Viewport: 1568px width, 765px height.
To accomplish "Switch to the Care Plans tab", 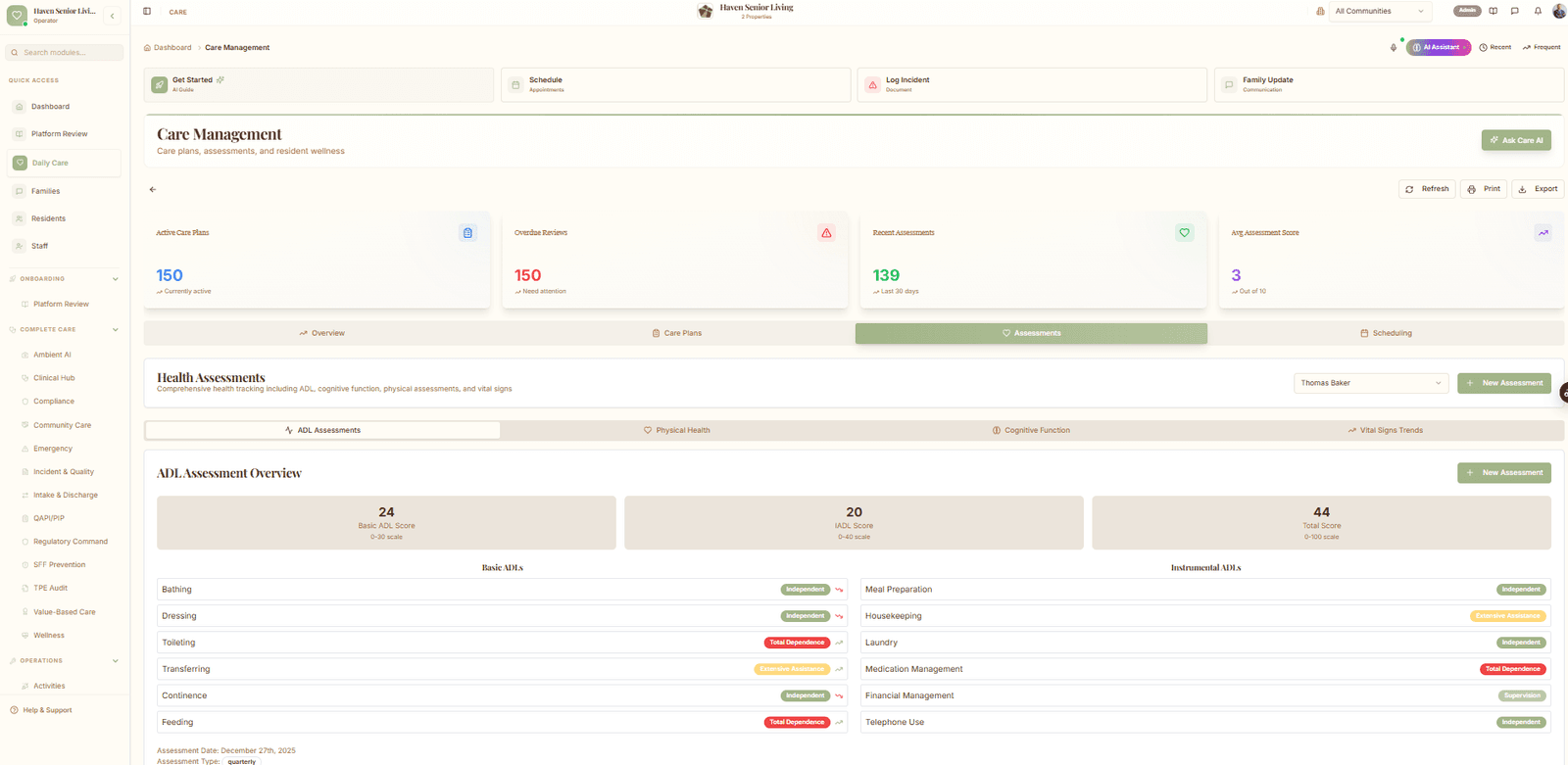I will click(x=676, y=333).
